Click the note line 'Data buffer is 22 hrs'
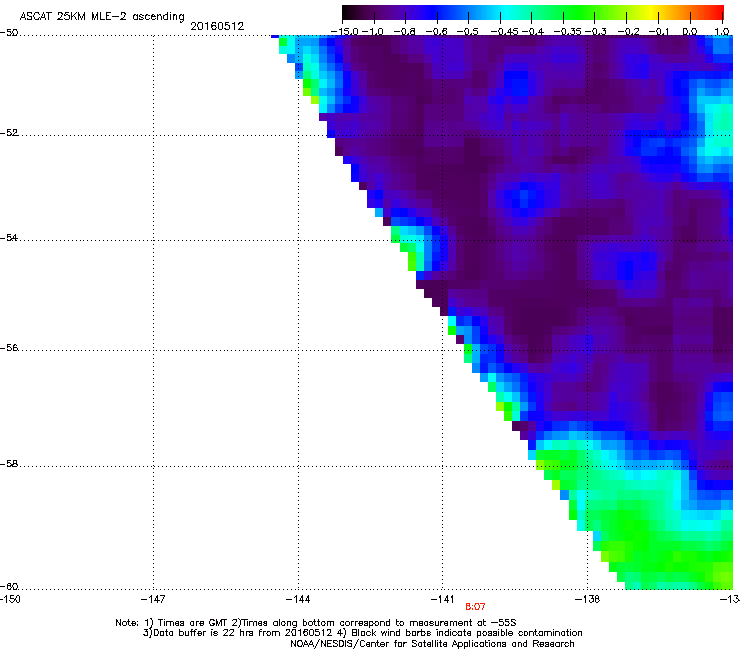The height and width of the screenshot is (650, 740). coord(362,633)
